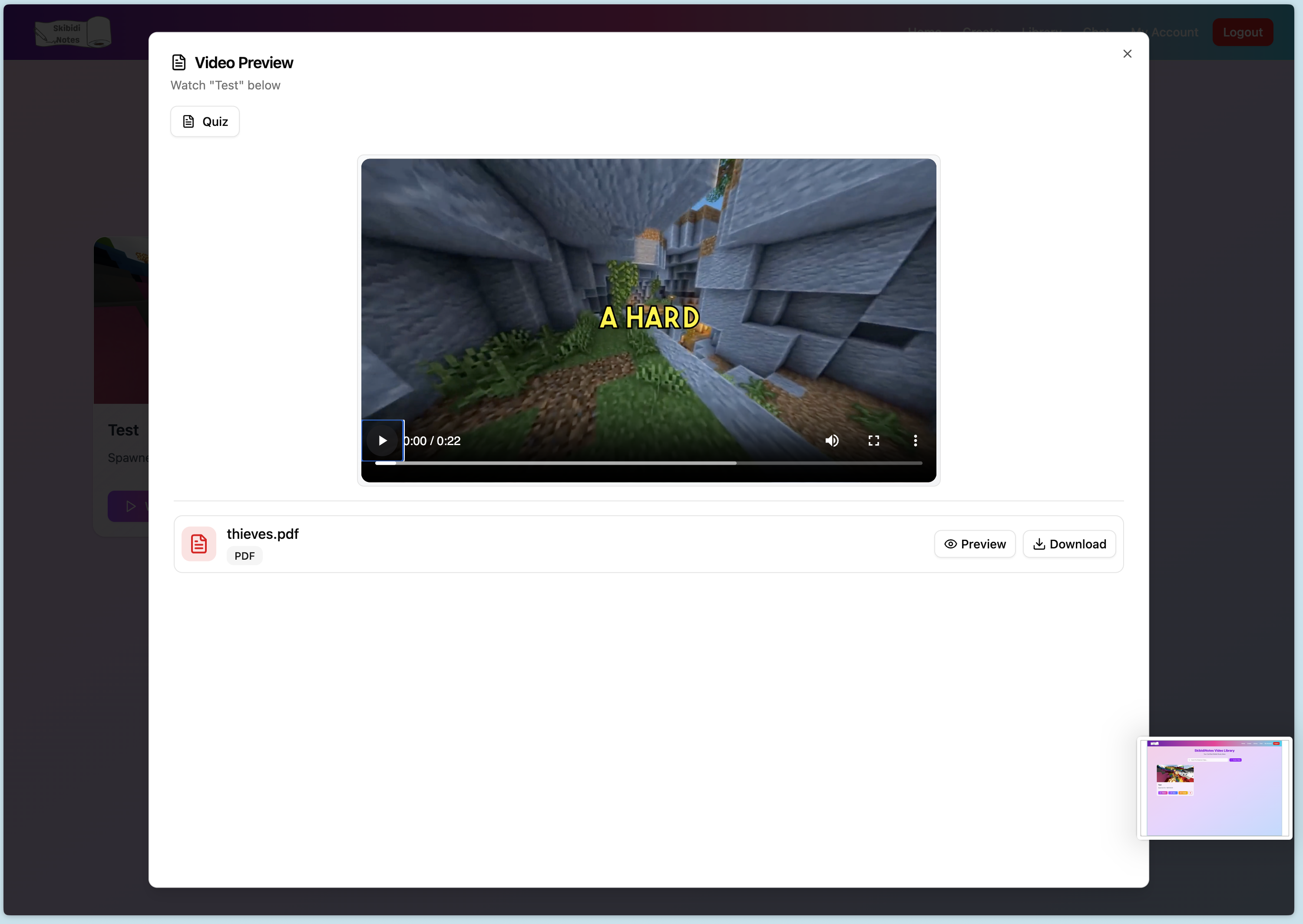Close the Video Preview dialog

click(1127, 53)
